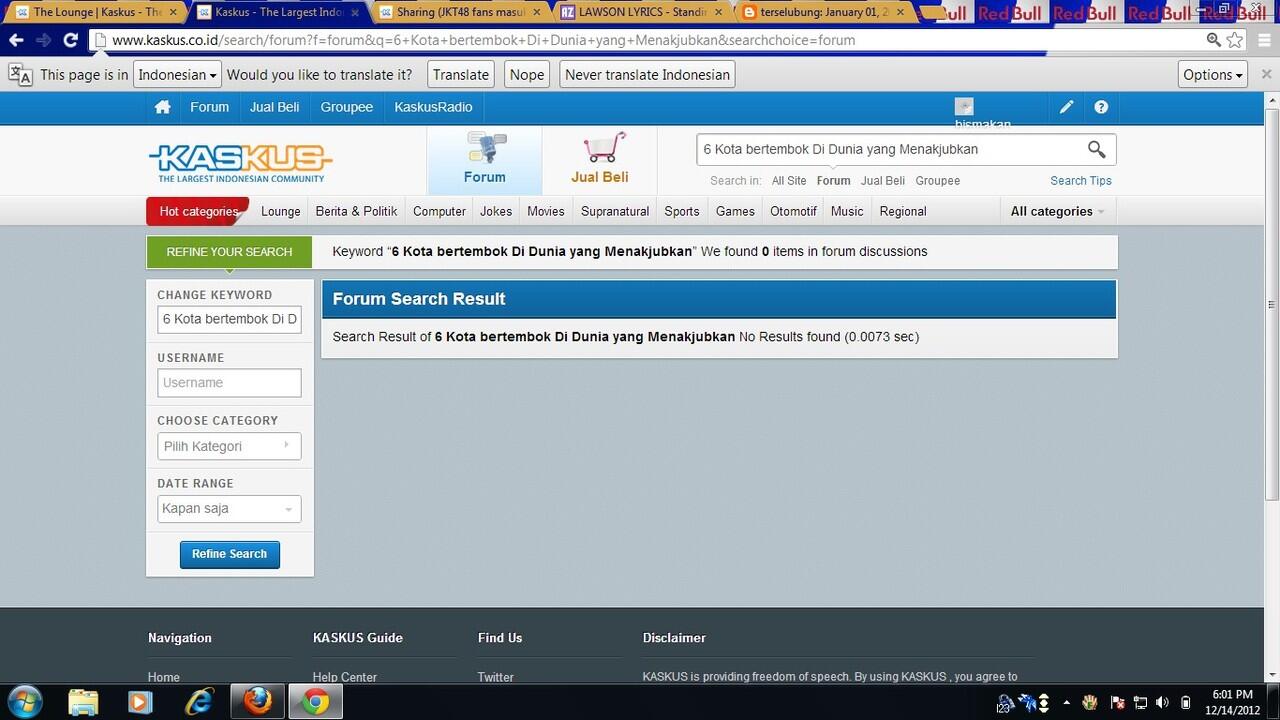Open the network tray icon
Viewport: 1280px width, 720px height.
click(x=1140, y=703)
